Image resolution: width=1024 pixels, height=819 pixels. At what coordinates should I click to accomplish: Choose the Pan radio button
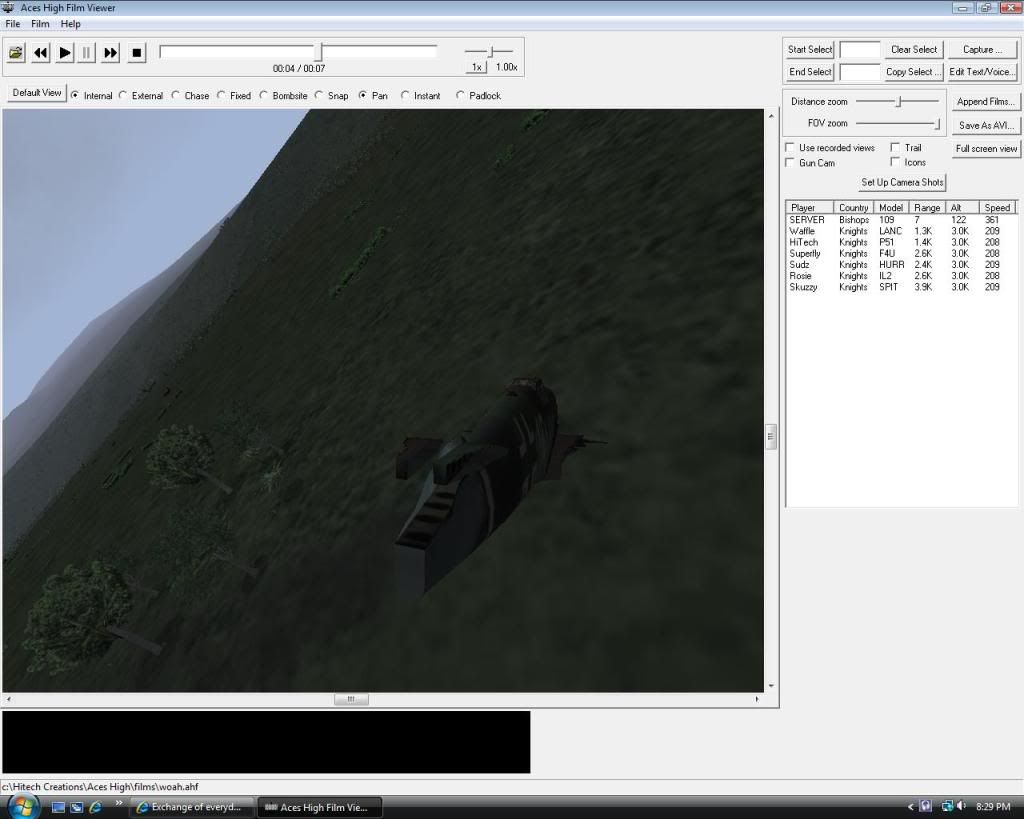coord(362,95)
